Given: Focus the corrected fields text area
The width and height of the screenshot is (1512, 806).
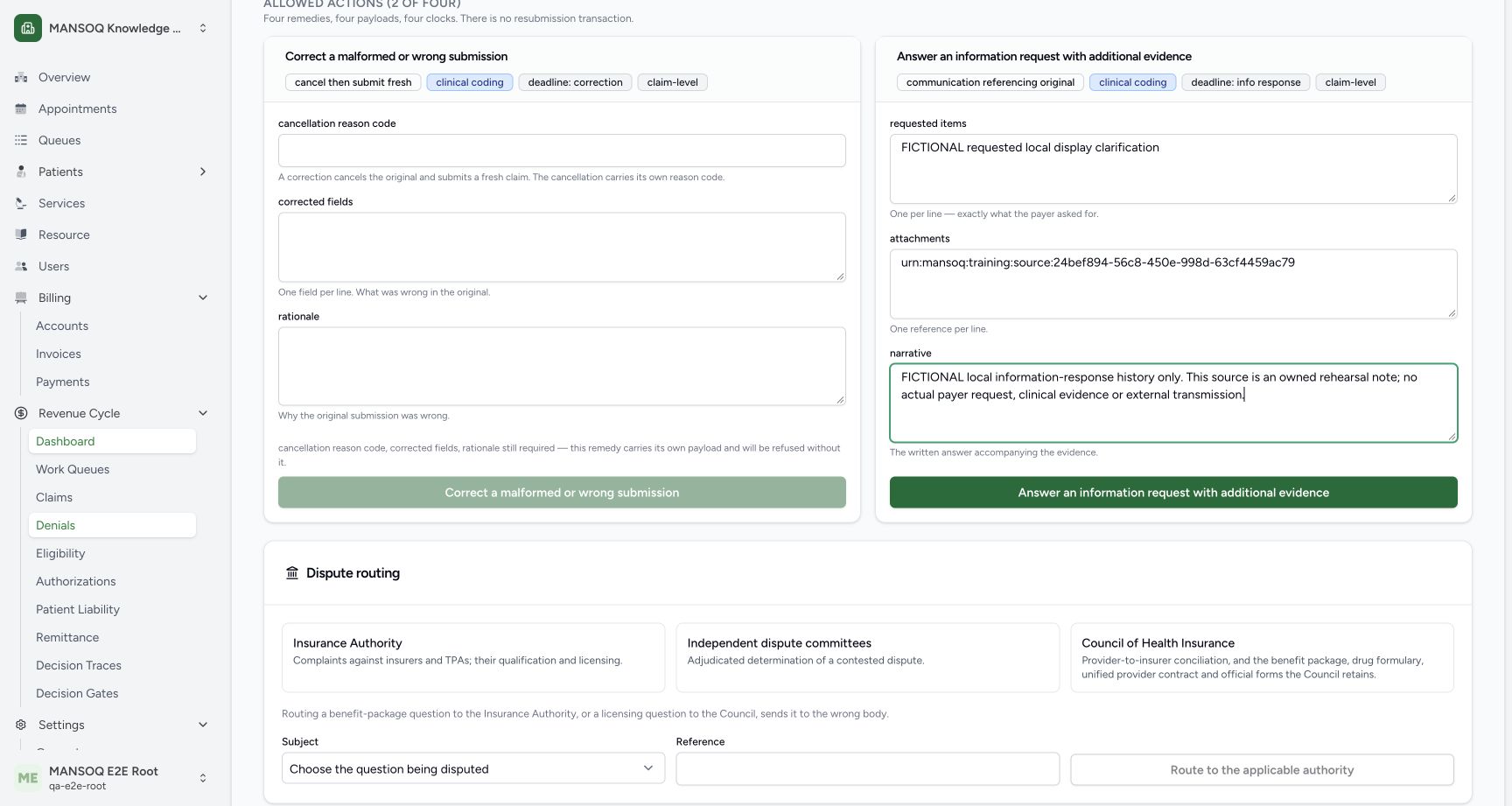Looking at the screenshot, I should (562, 247).
